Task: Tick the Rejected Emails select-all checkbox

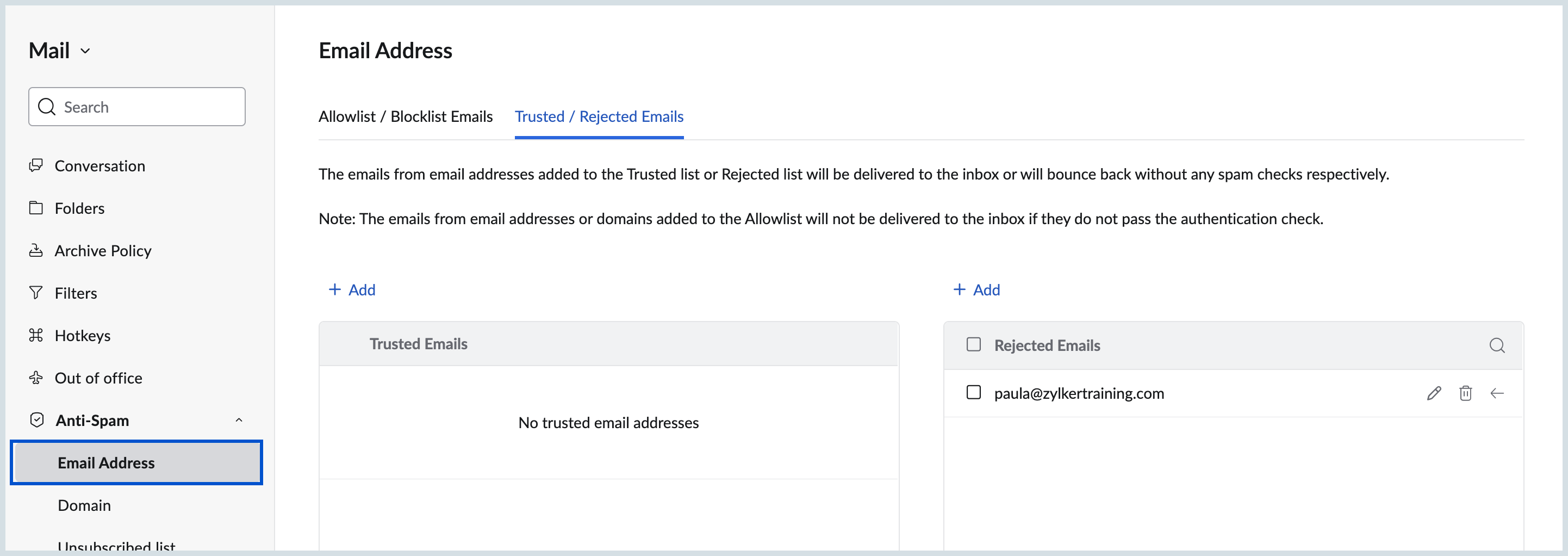Action: click(x=973, y=345)
